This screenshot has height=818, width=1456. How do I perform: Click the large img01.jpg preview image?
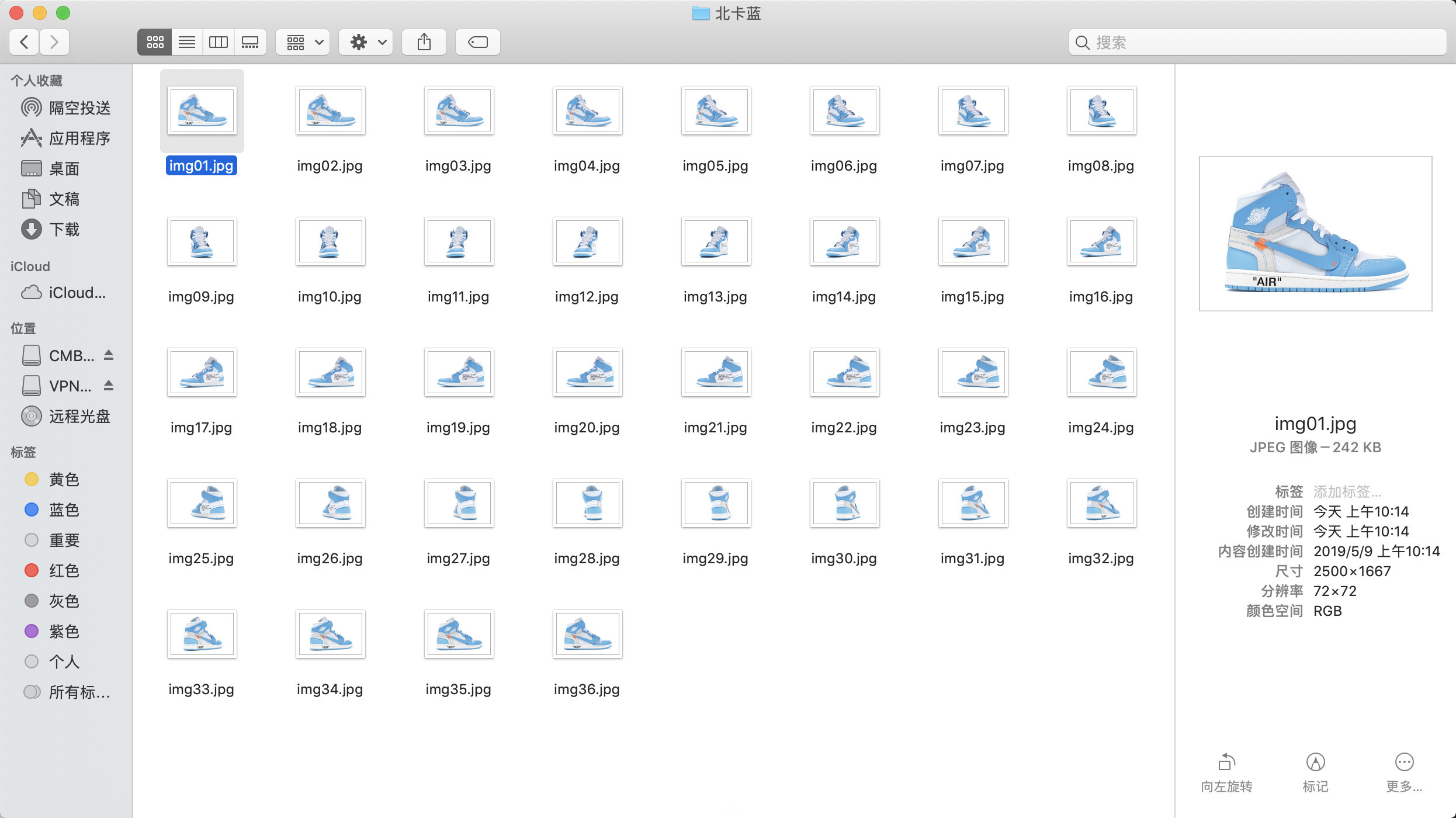click(1315, 233)
